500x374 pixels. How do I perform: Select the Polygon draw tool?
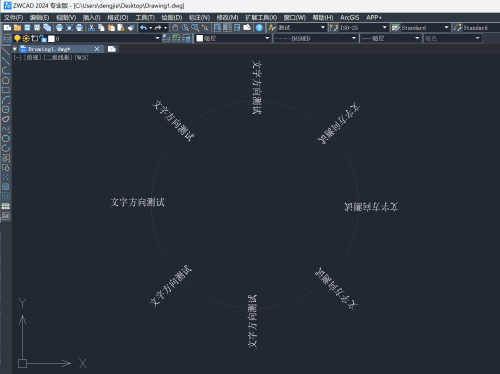coord(6,80)
